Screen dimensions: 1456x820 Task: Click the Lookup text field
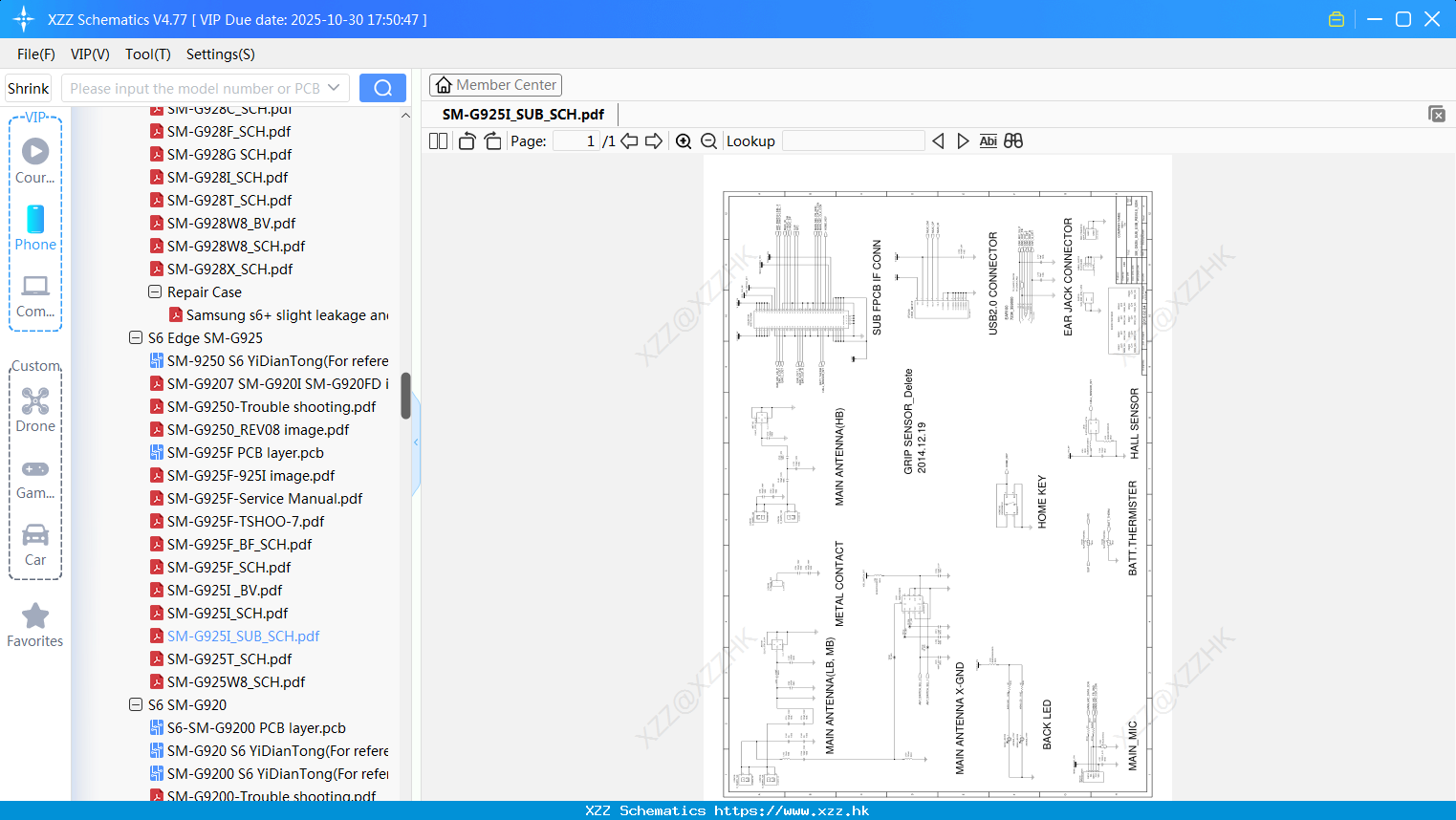853,140
